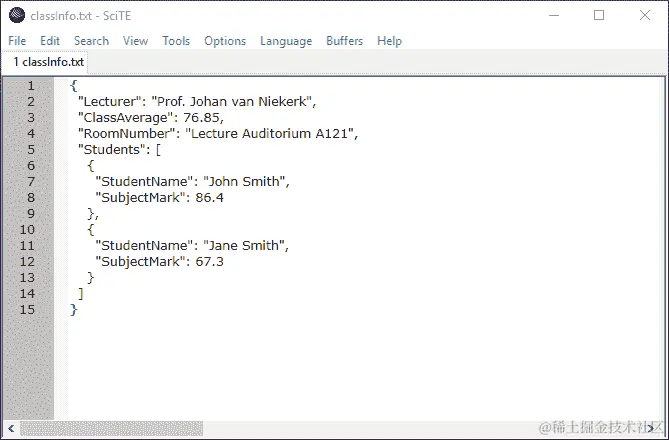Screen dimensions: 669x440
Task: Minimize the SciTE window
Action: coord(554,15)
